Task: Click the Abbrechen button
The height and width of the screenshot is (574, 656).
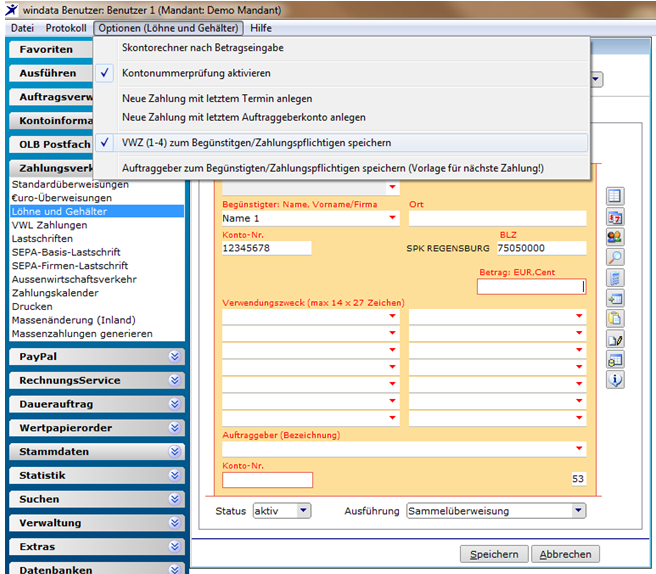Action: (x=565, y=554)
